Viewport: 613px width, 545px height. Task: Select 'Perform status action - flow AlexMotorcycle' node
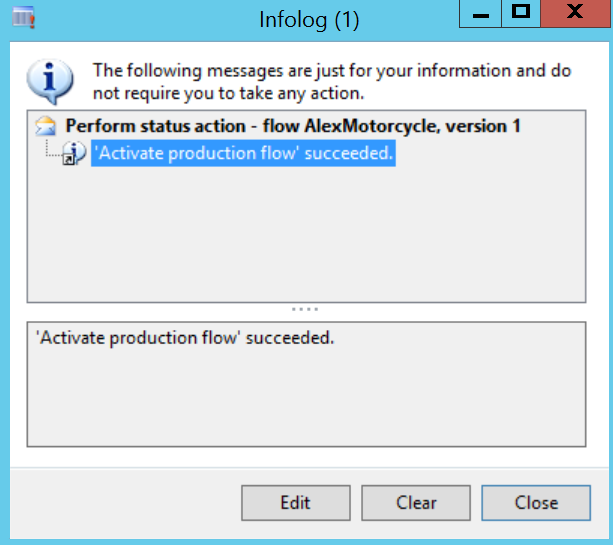point(292,127)
